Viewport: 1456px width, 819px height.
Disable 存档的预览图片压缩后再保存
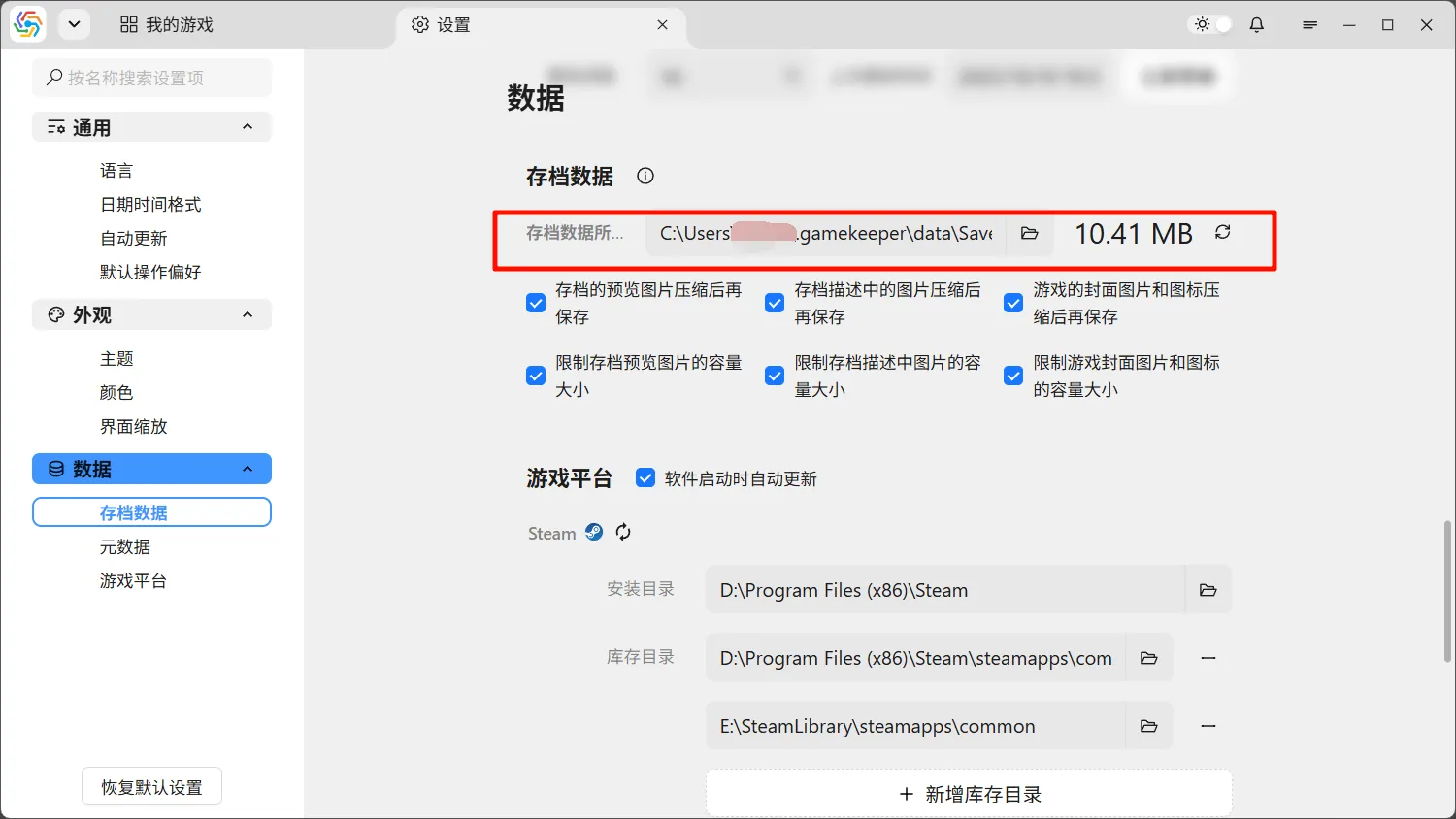pyautogui.click(x=535, y=303)
